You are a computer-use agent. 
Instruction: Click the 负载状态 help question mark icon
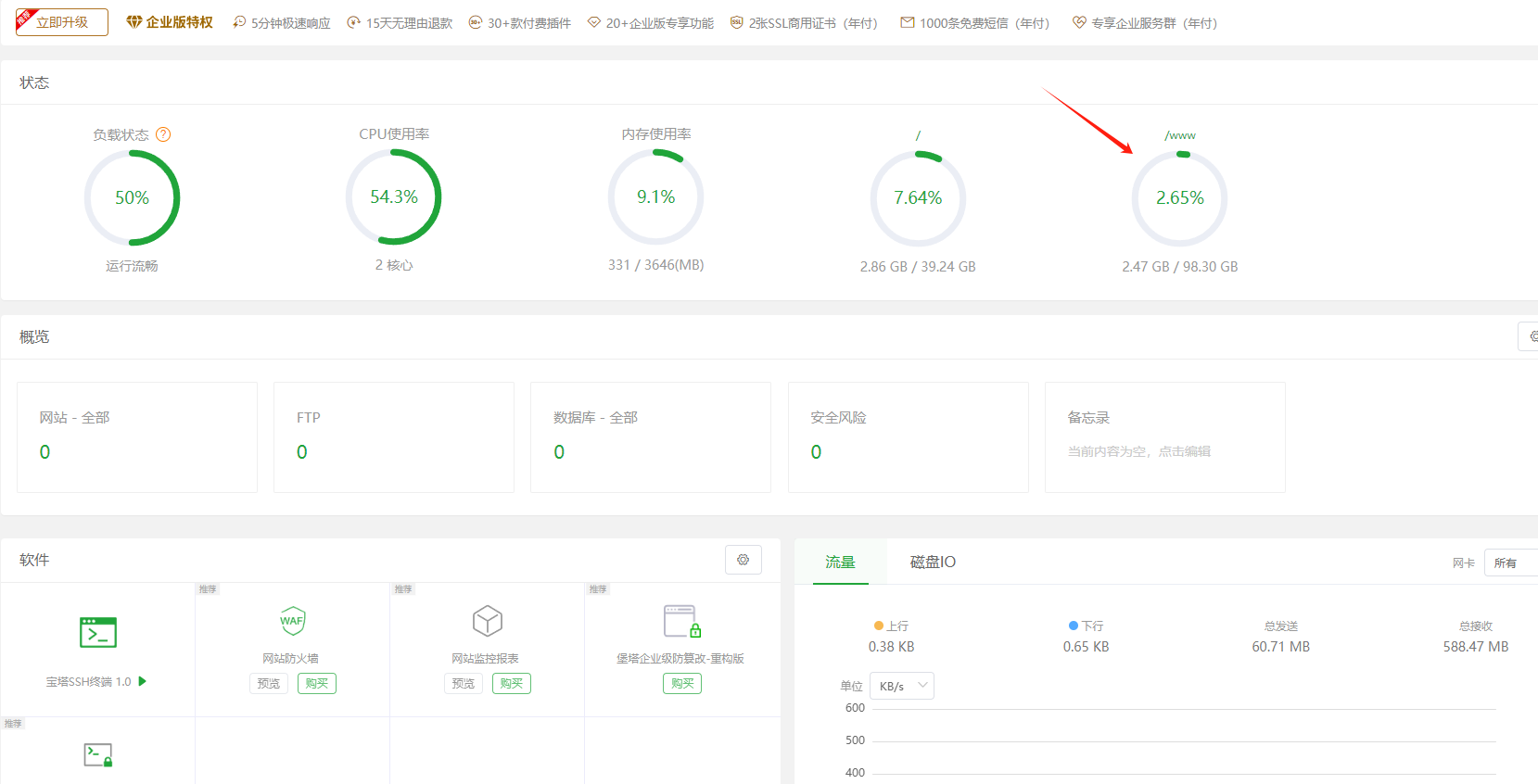click(x=163, y=134)
